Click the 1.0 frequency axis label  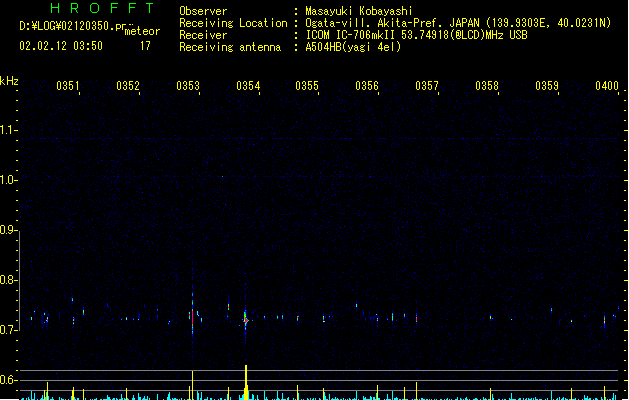coord(8,180)
